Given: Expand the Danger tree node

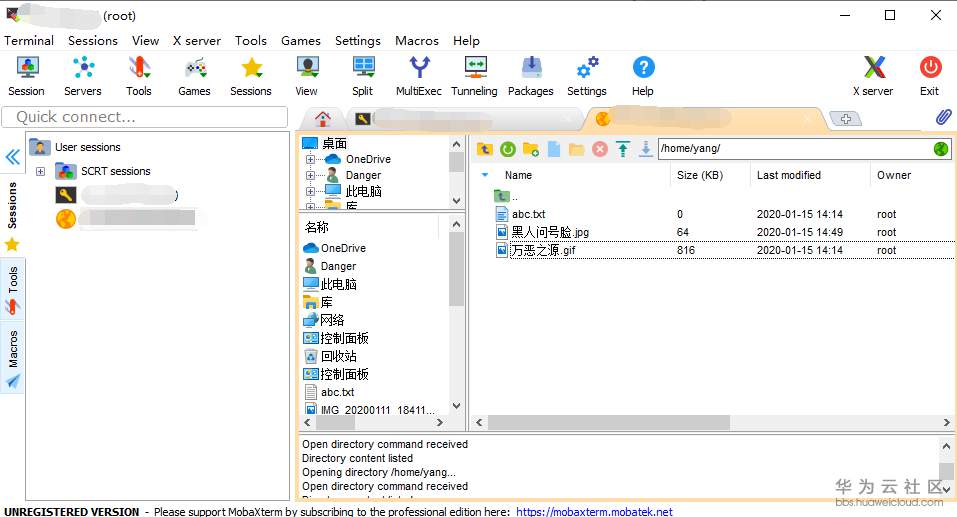Looking at the screenshot, I should (x=310, y=175).
